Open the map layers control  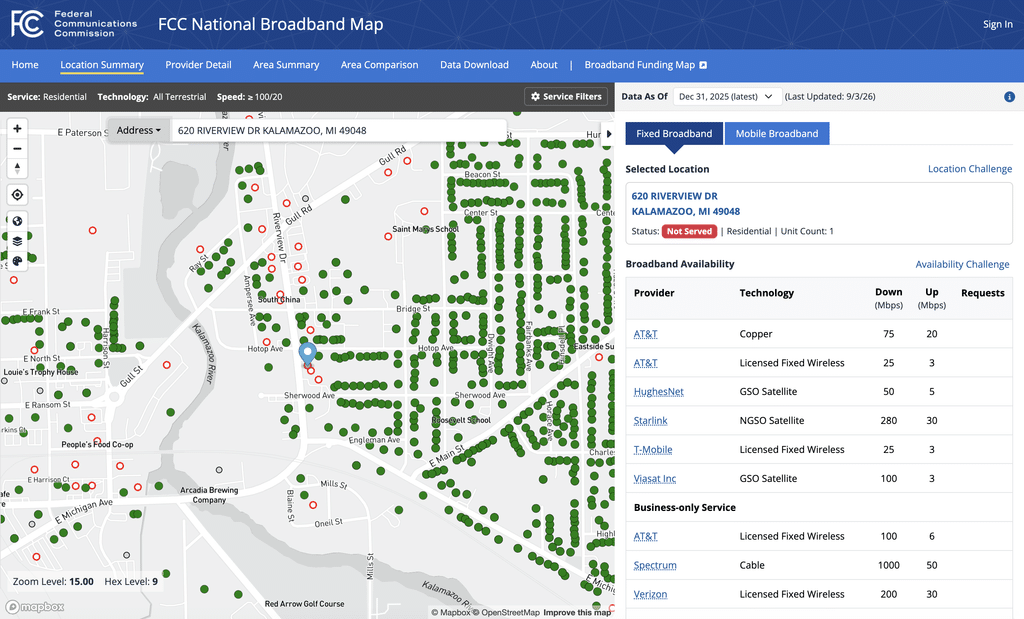point(18,241)
